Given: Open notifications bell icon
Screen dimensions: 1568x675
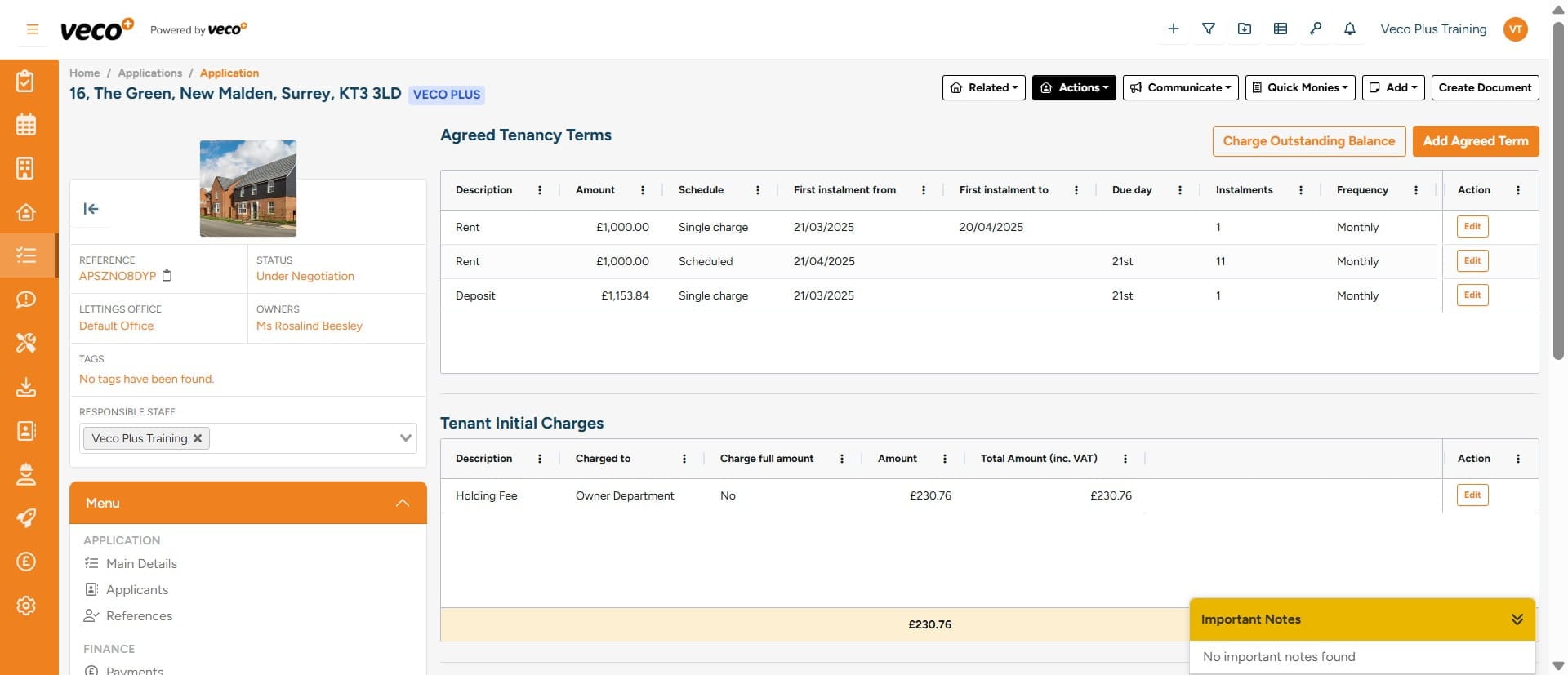Looking at the screenshot, I should click(x=1350, y=29).
